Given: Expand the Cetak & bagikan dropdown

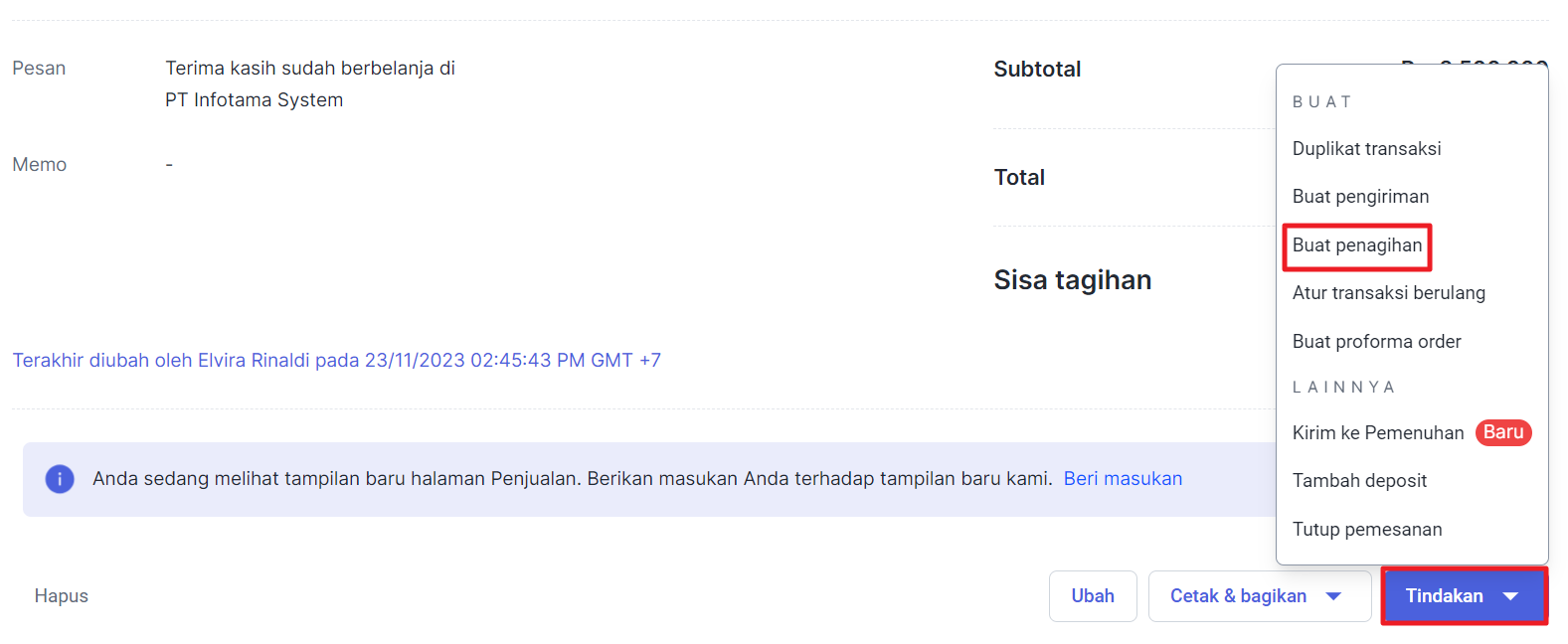Looking at the screenshot, I should point(1259,596).
